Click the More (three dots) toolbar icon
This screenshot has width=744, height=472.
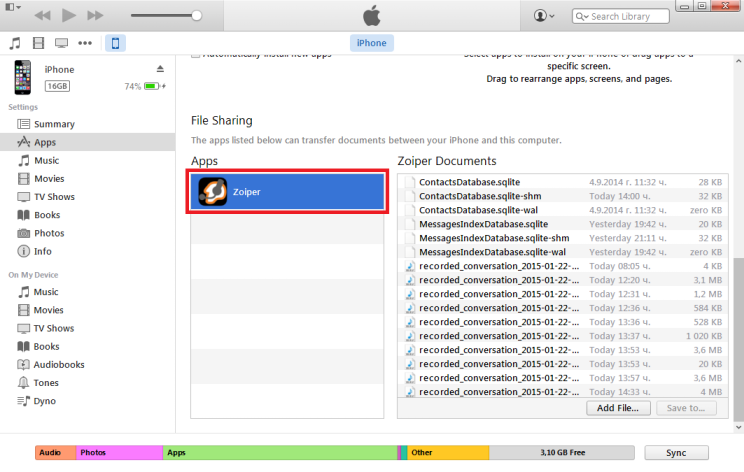click(85, 43)
